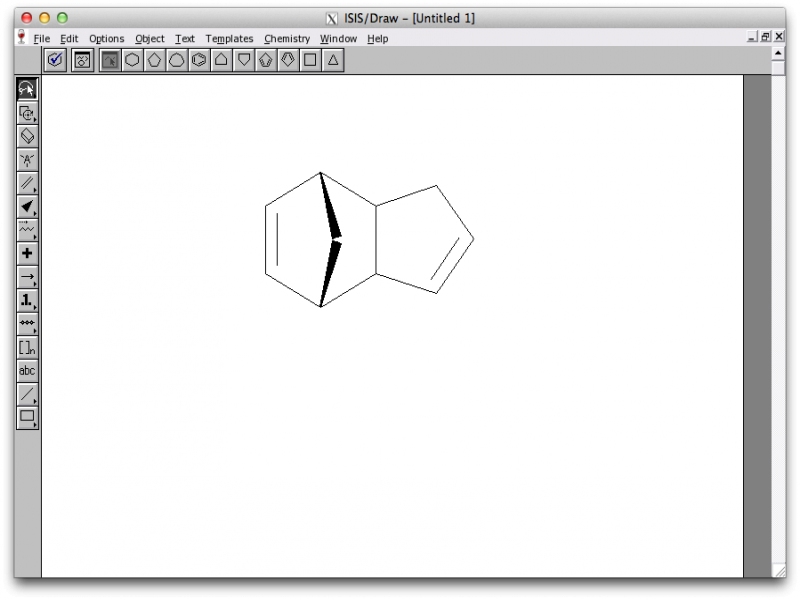
Task: Select the polymer brackets tool
Action: tap(27, 347)
